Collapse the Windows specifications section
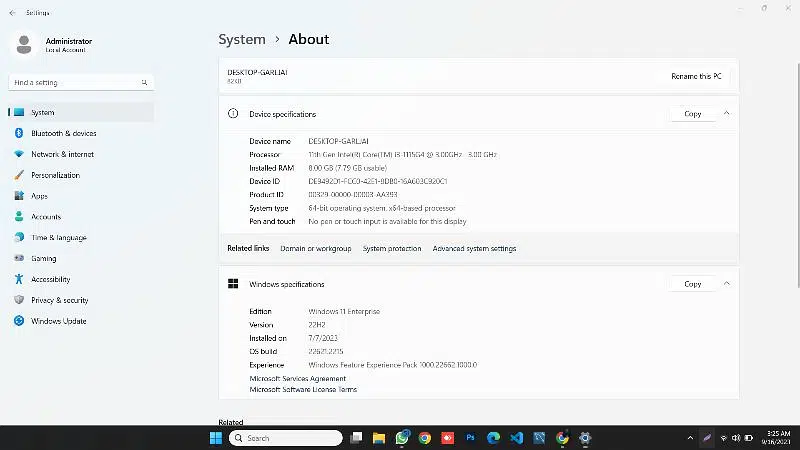The width and height of the screenshot is (800, 450). pyautogui.click(x=726, y=284)
